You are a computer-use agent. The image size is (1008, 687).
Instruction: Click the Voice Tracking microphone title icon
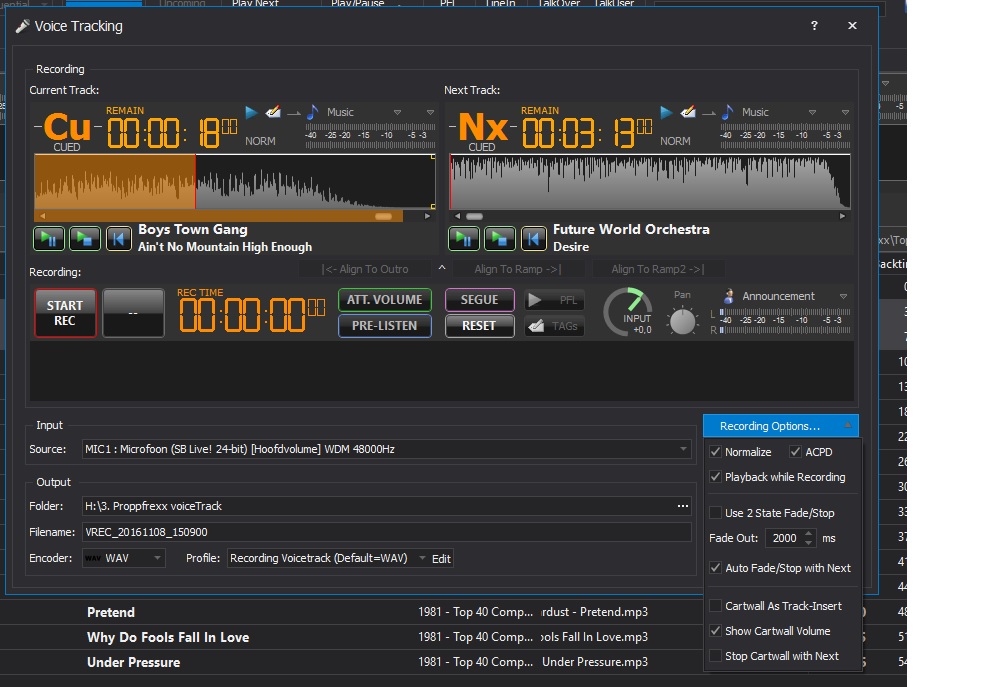pyautogui.click(x=22, y=26)
